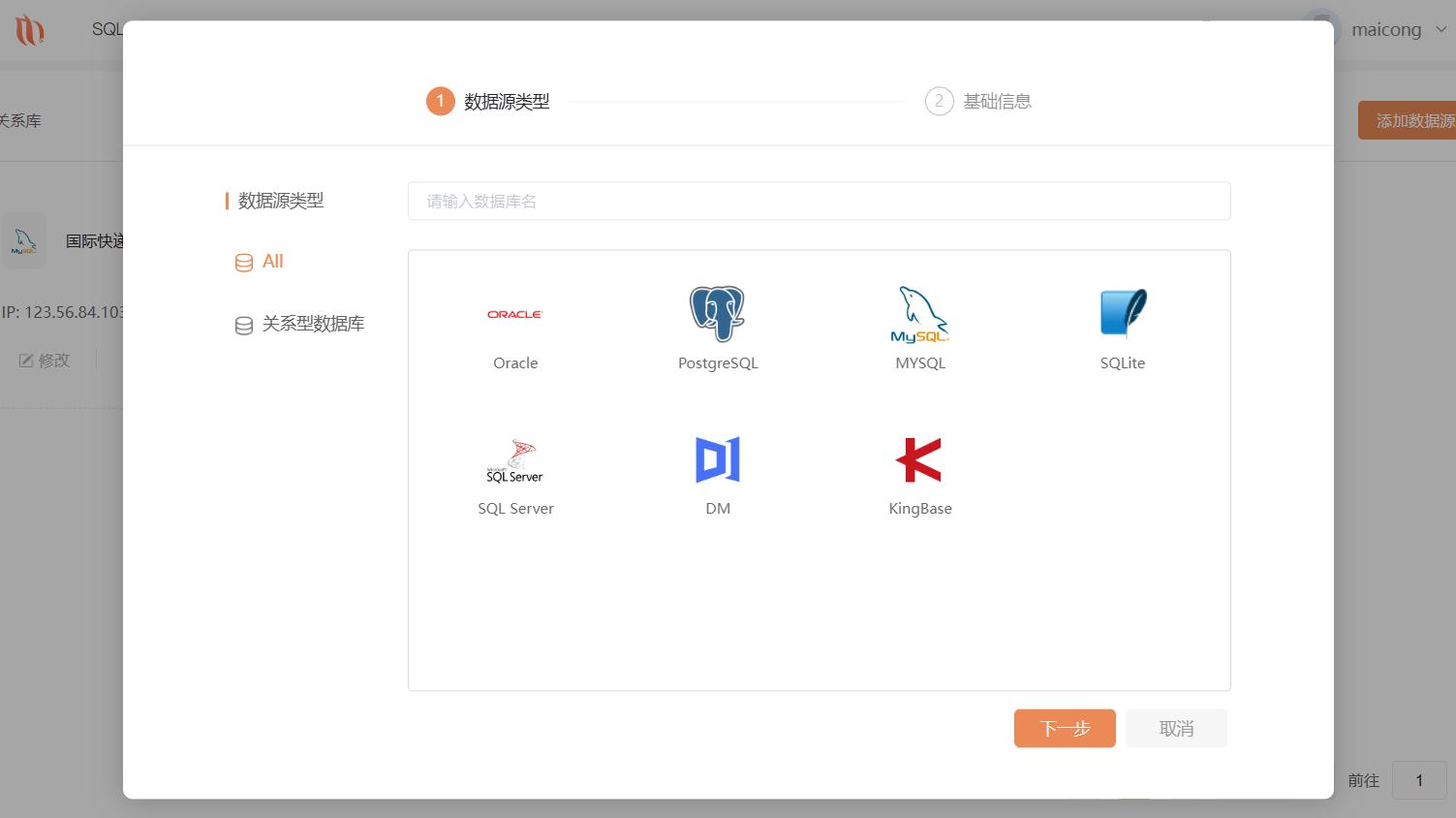Click the 前往 page number field
Viewport: 1456px width, 818px height.
1419,780
